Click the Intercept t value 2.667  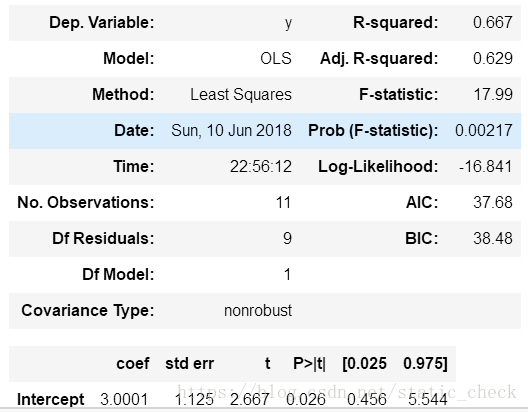point(250,400)
